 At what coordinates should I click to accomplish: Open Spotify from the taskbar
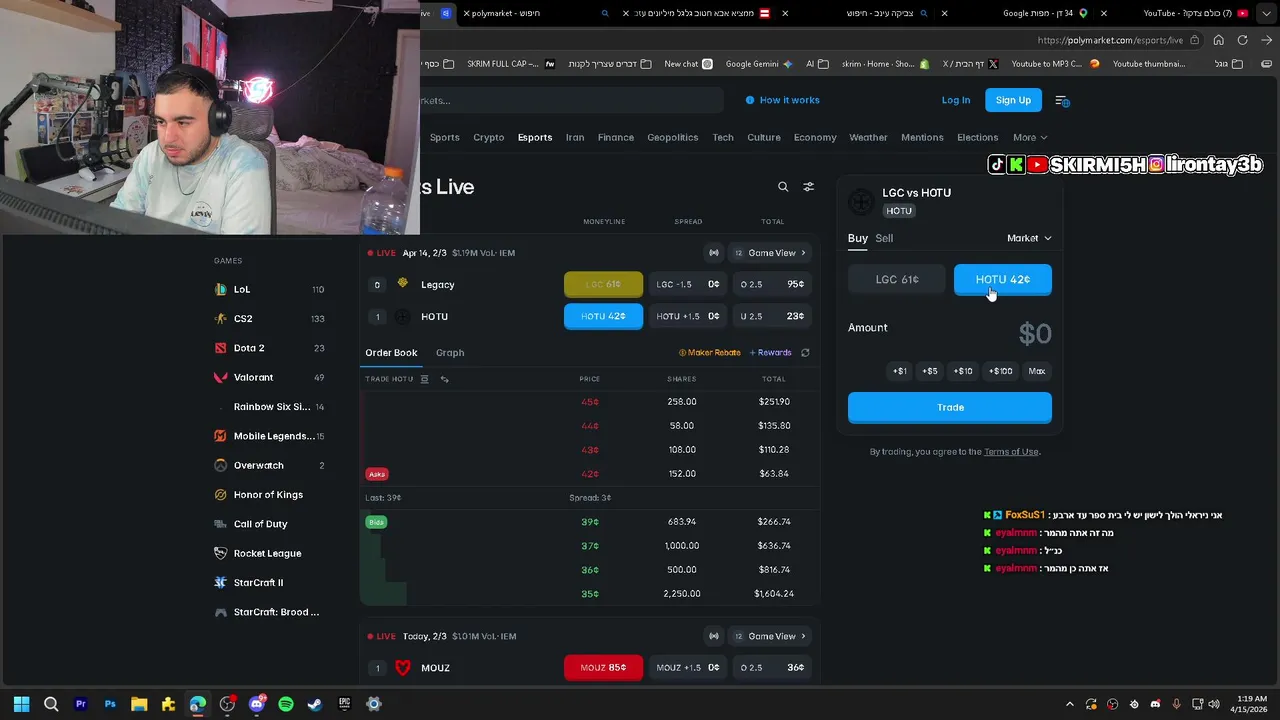286,704
